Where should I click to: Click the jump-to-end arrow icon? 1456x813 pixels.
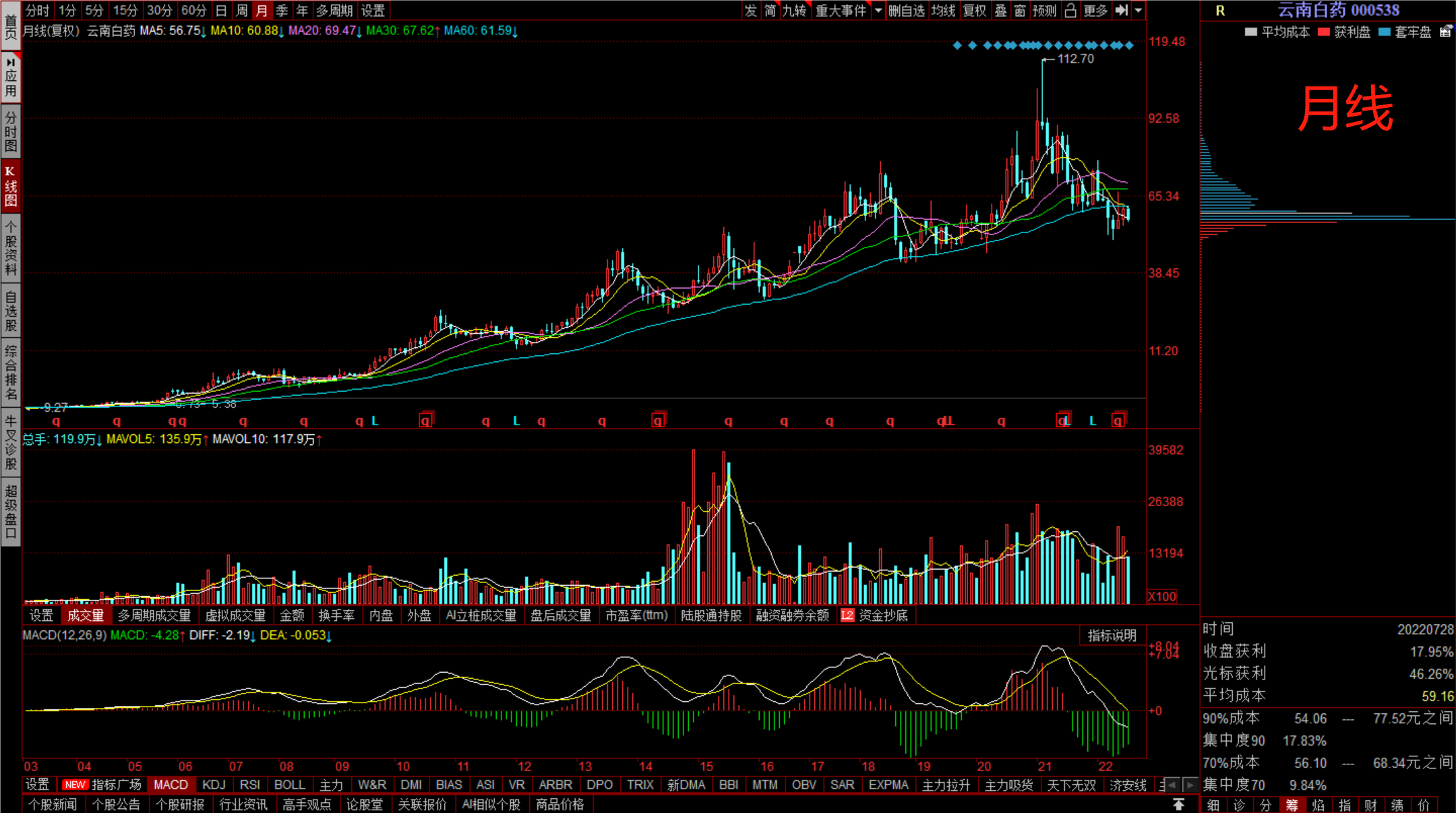pos(1122,10)
